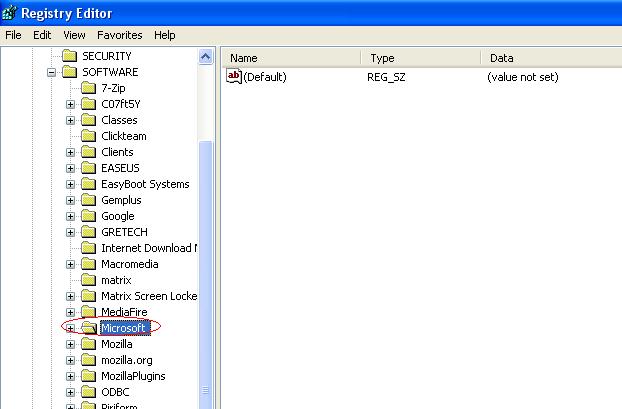Screen dimensions: 622x409
Task: Expand the Google key
Action: 71,216
